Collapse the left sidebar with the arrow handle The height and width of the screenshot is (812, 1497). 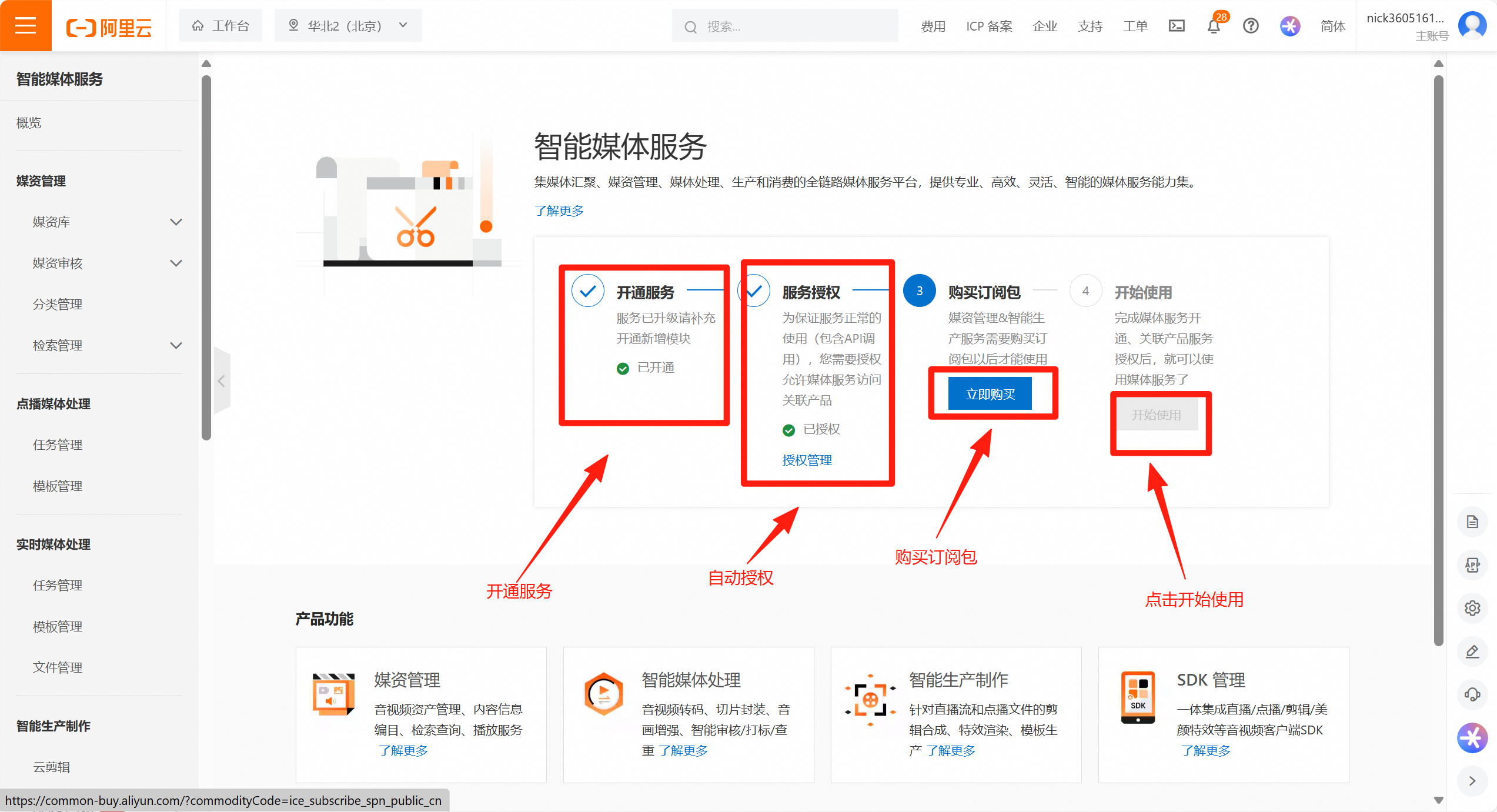(222, 381)
